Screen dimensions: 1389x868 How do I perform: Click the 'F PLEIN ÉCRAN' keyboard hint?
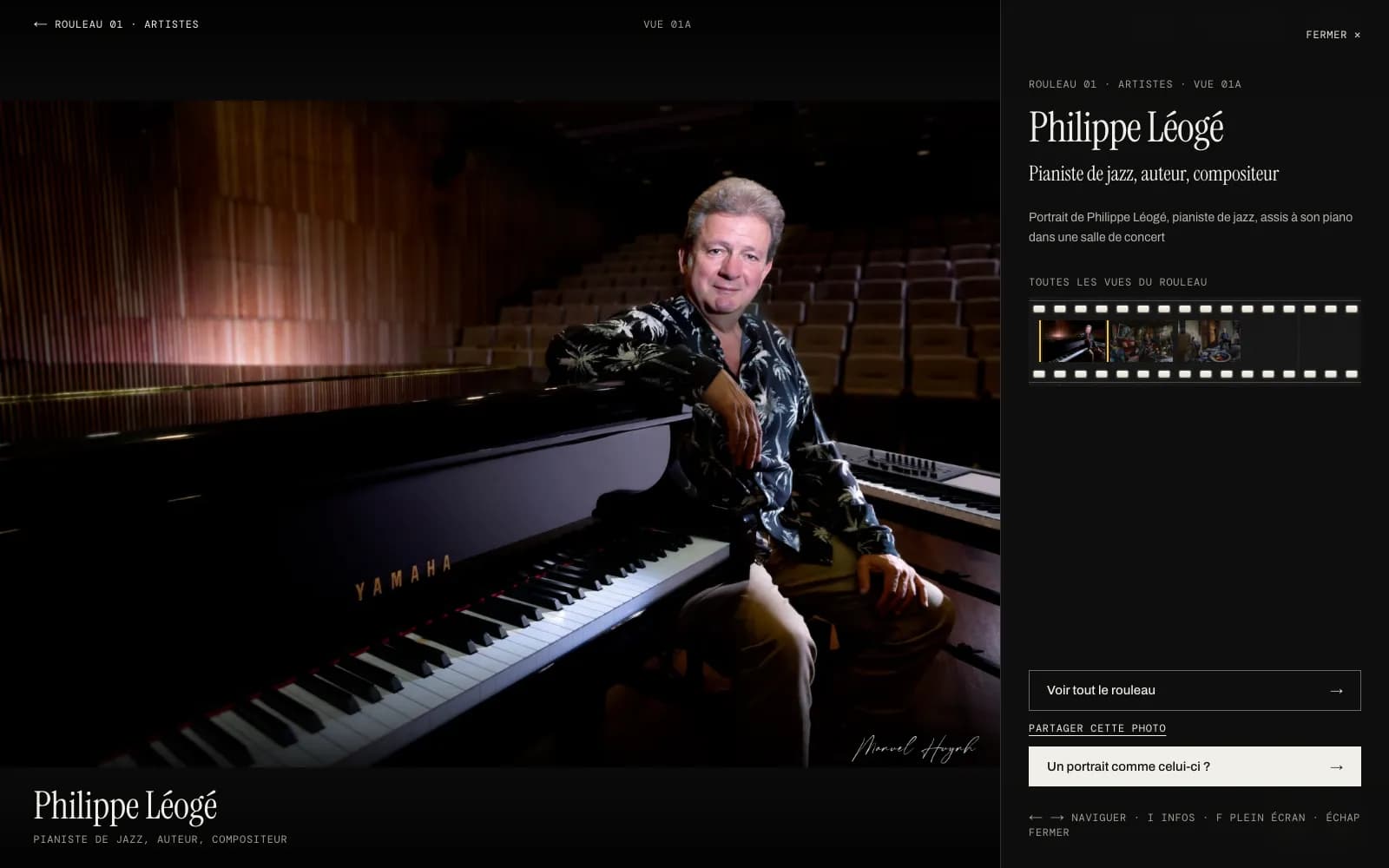coord(1261,818)
